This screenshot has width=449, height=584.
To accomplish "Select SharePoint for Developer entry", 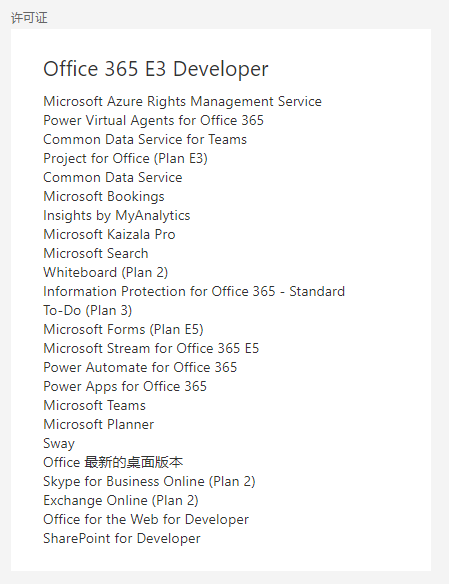I will point(122,538).
